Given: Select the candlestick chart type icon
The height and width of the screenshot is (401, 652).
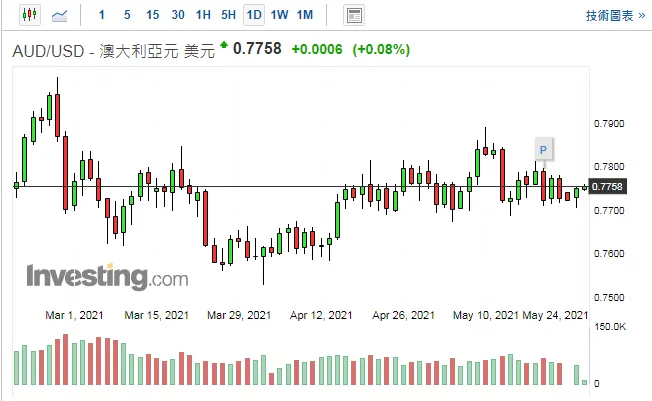Looking at the screenshot, I should pos(30,15).
